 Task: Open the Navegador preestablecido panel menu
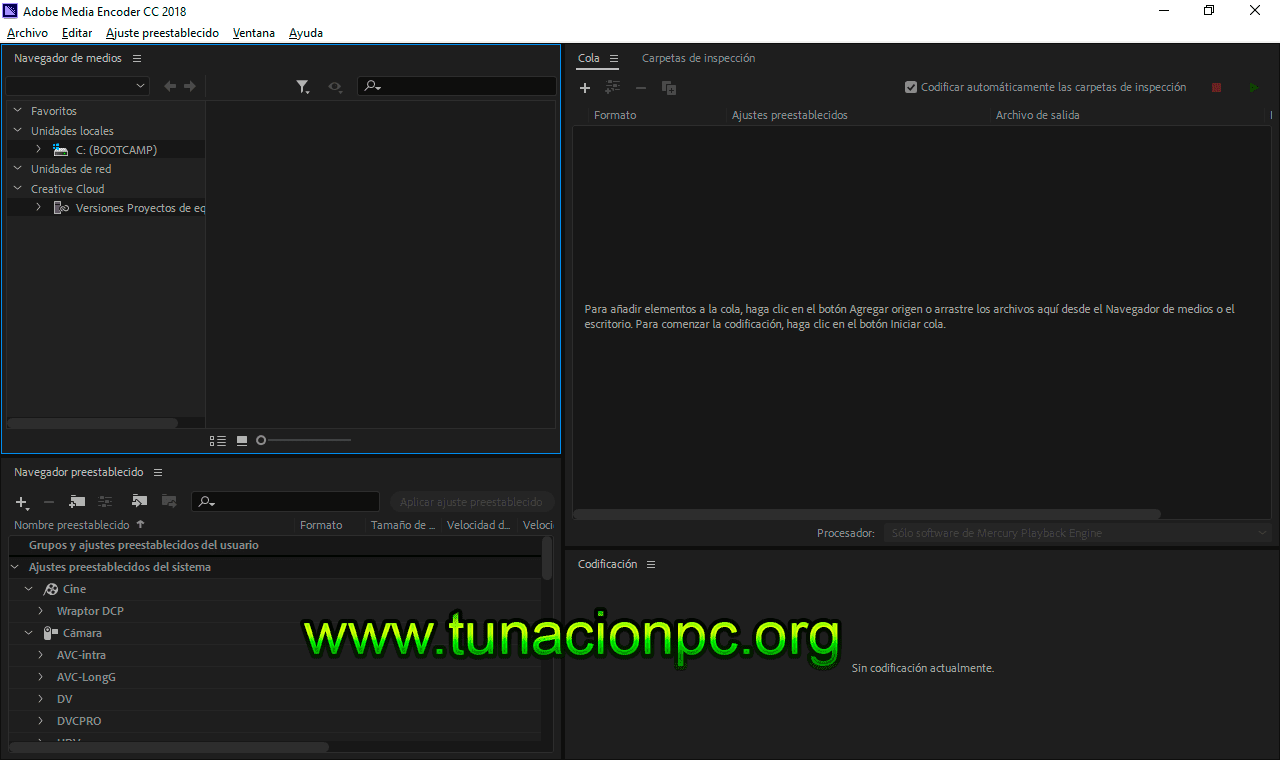(x=158, y=472)
